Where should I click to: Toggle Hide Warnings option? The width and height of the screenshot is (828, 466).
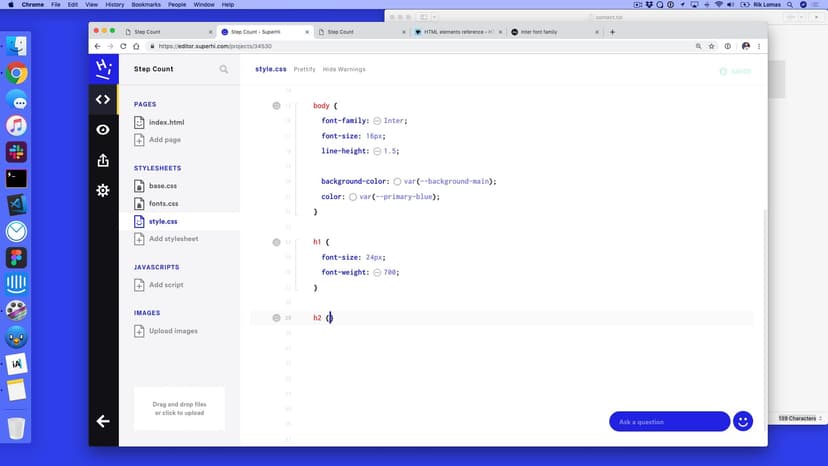click(344, 69)
